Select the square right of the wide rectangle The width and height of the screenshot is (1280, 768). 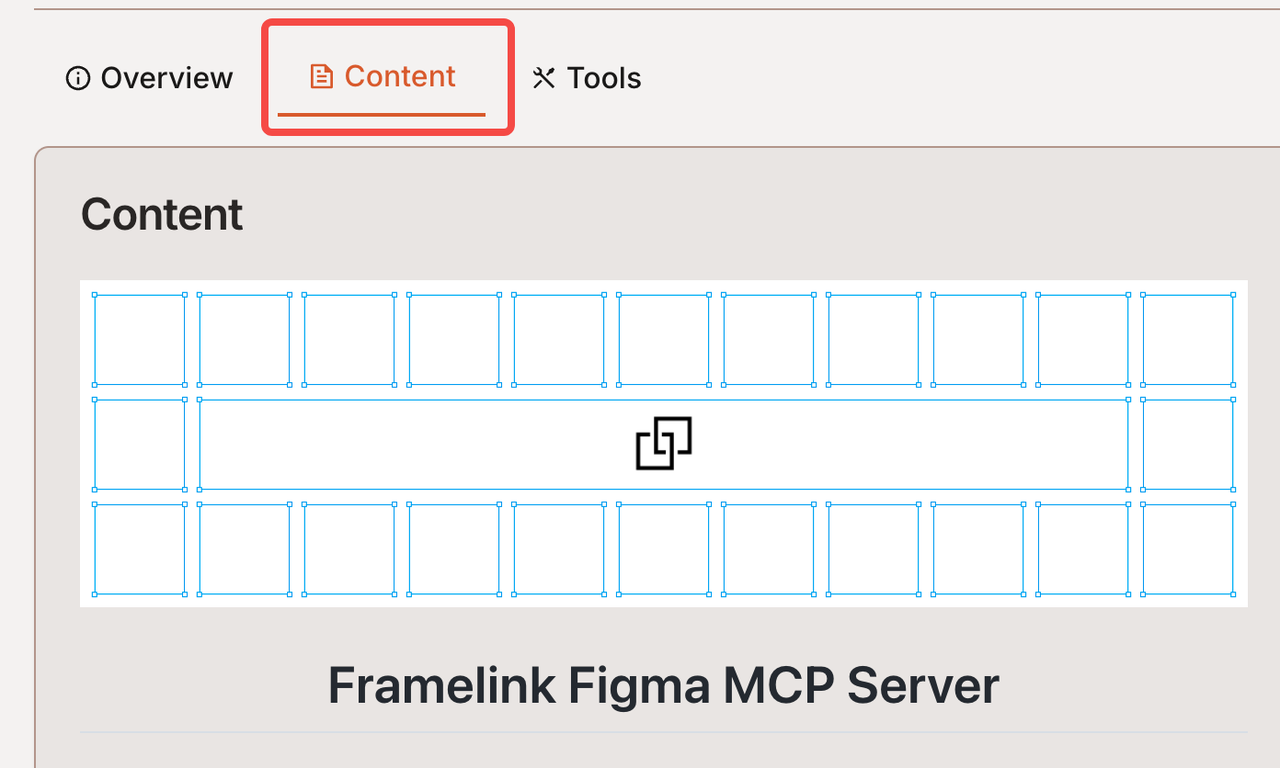(x=1188, y=444)
